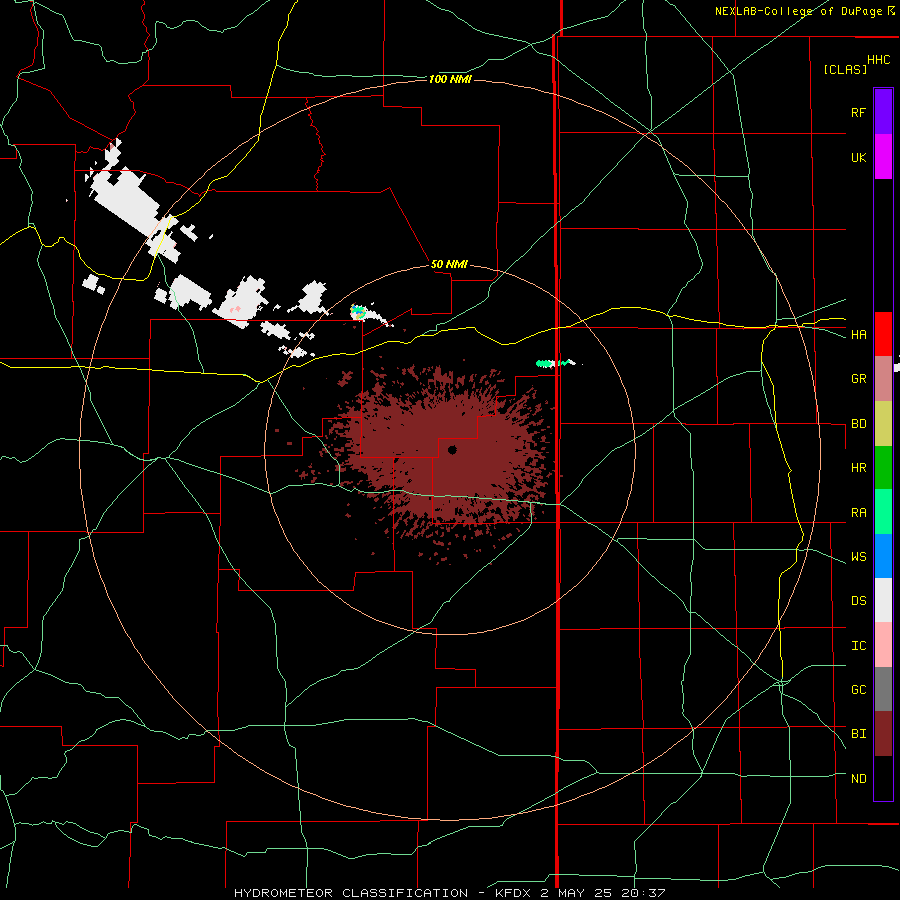Click the IC legend label
Viewport: 900px width, 900px height.
(858, 646)
